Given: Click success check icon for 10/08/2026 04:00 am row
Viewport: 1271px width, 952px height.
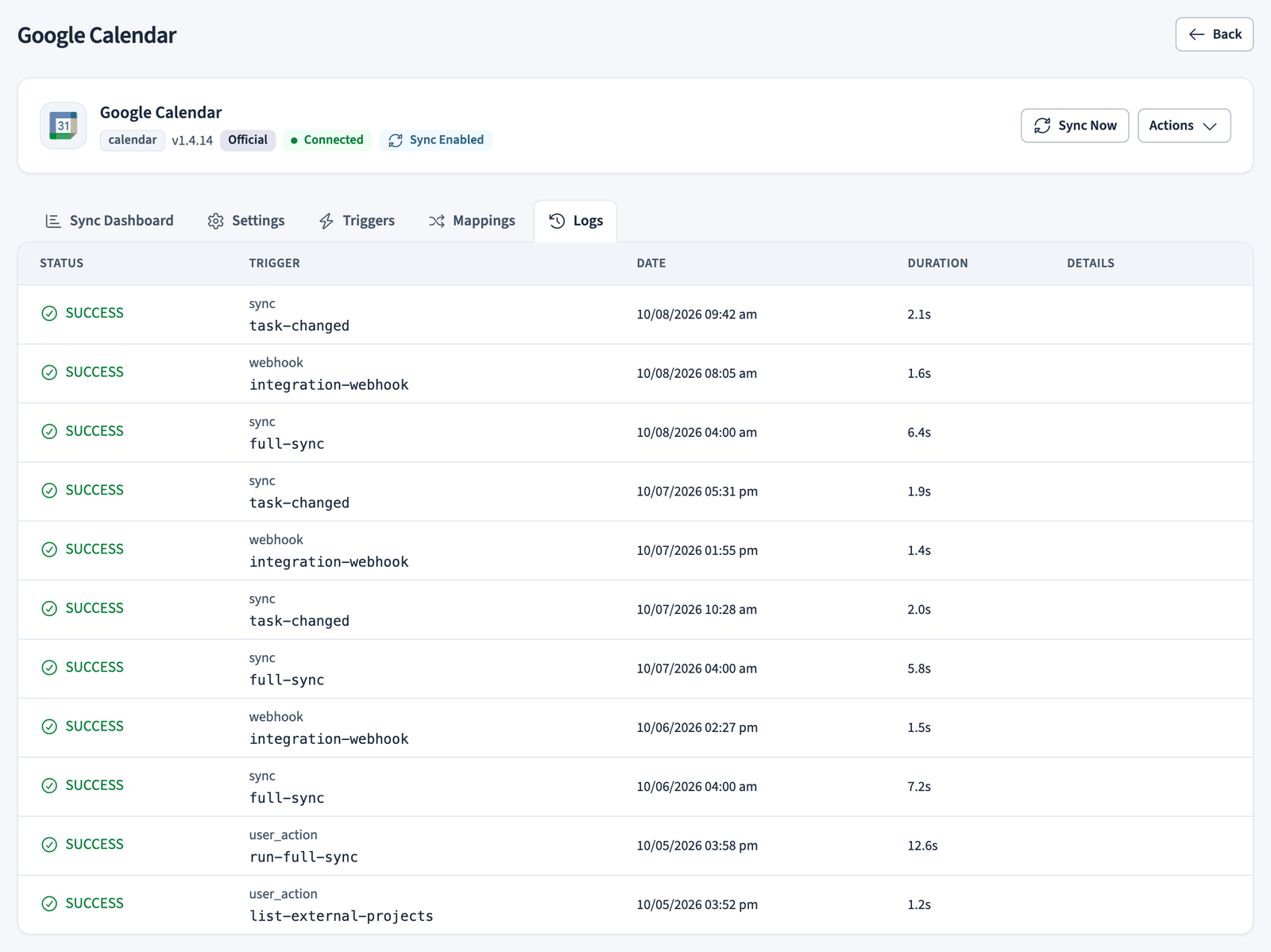Looking at the screenshot, I should pyautogui.click(x=49, y=431).
